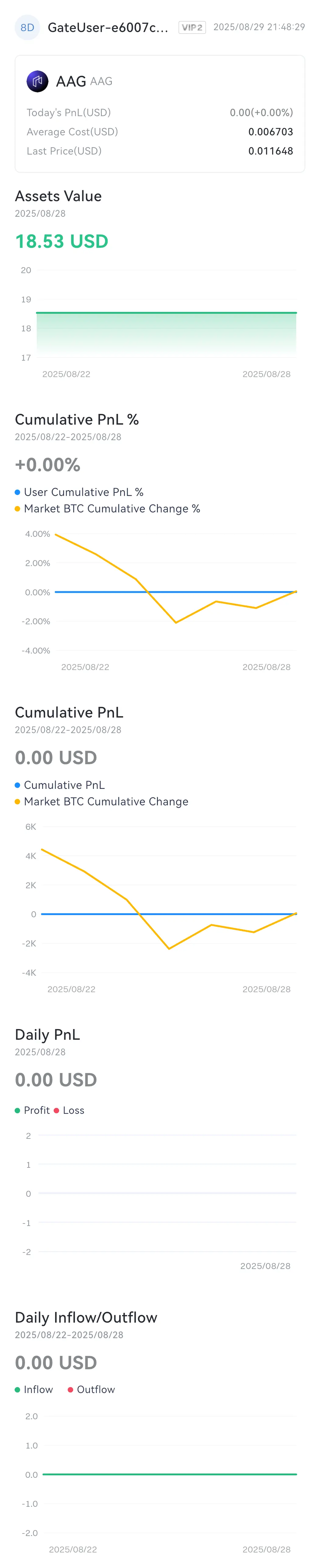The image size is (320, 1568).
Task: Toggle User Cumulative PnL % legend dot
Action: tap(18, 492)
